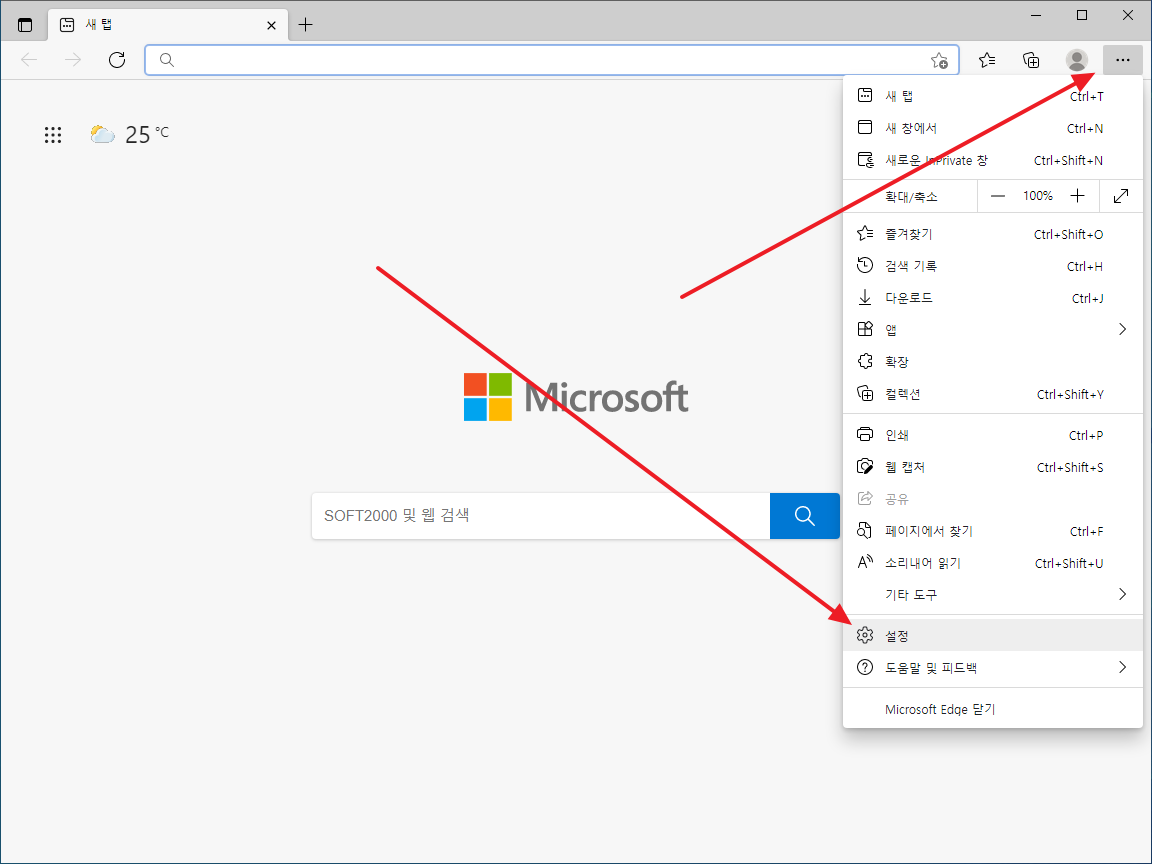Viewport: 1152px width, 864px height.
Task: Click the add to favorites star in address bar
Action: (939, 60)
